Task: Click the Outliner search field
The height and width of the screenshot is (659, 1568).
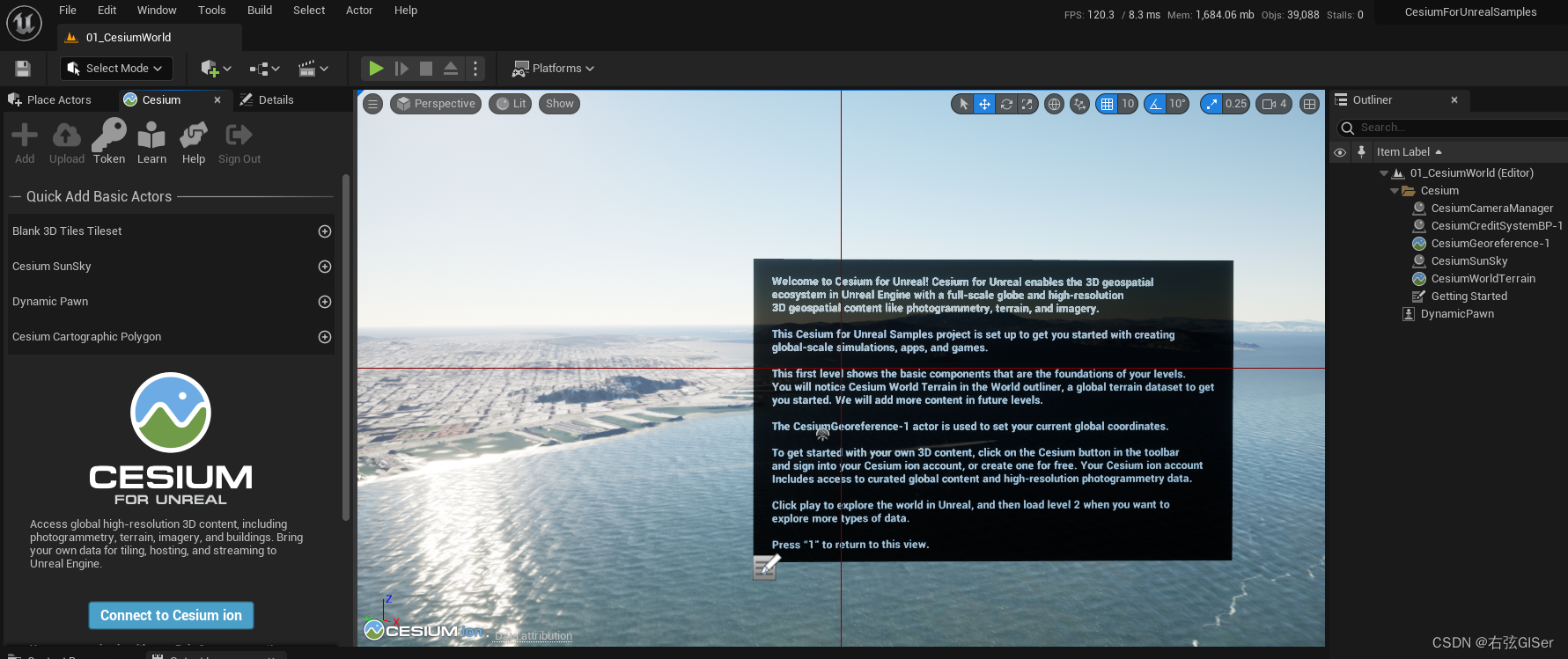Action: click(x=1453, y=128)
